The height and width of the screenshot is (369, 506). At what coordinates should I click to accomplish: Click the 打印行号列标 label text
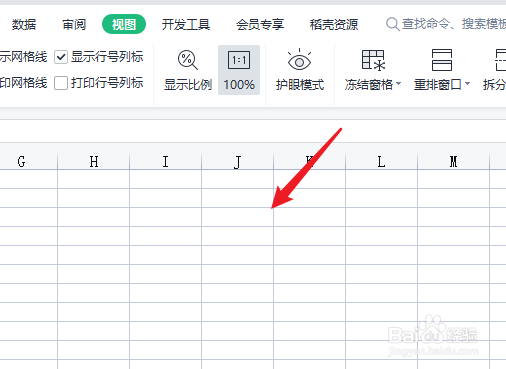click(x=107, y=83)
